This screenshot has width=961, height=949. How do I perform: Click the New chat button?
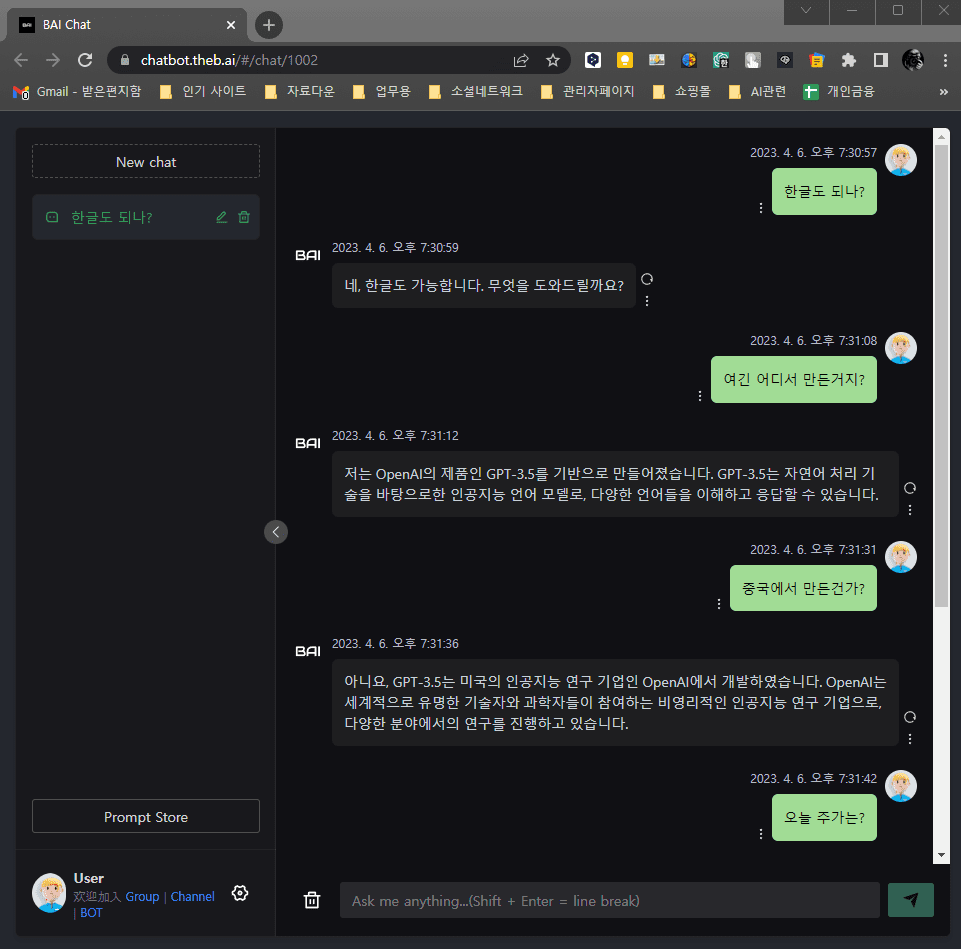pos(146,162)
